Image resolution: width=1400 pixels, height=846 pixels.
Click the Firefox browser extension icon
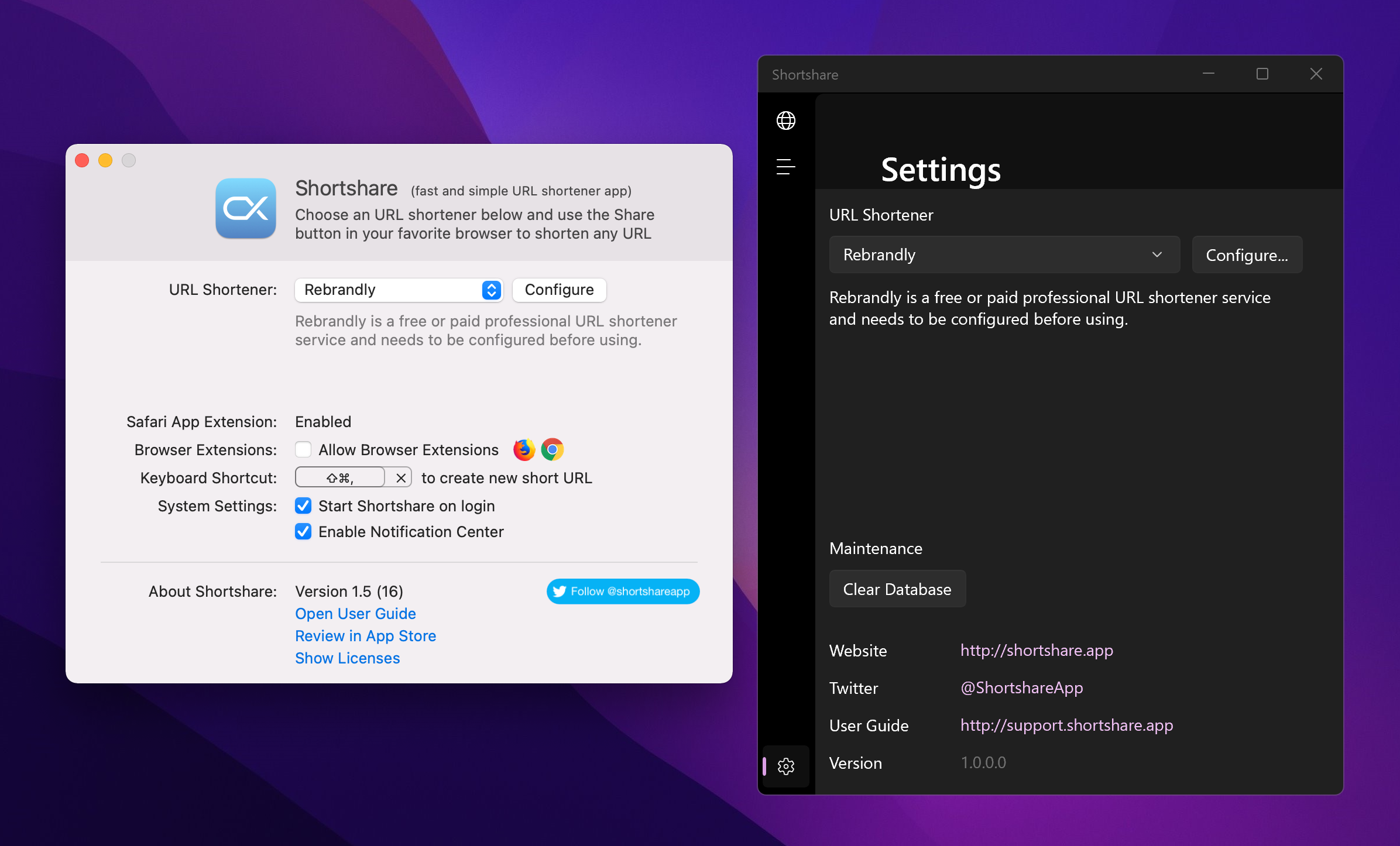point(524,449)
